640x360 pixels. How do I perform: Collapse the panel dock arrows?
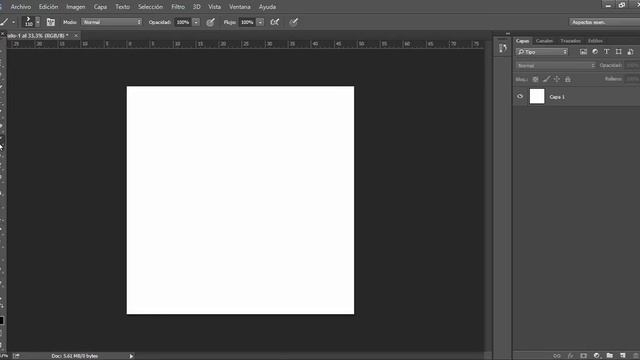click(508, 33)
